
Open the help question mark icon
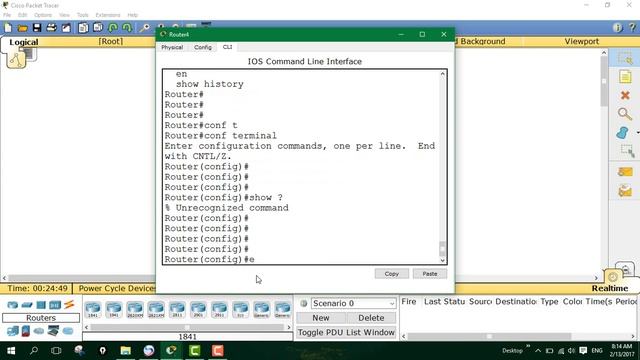pyautogui.click(x=632, y=27)
